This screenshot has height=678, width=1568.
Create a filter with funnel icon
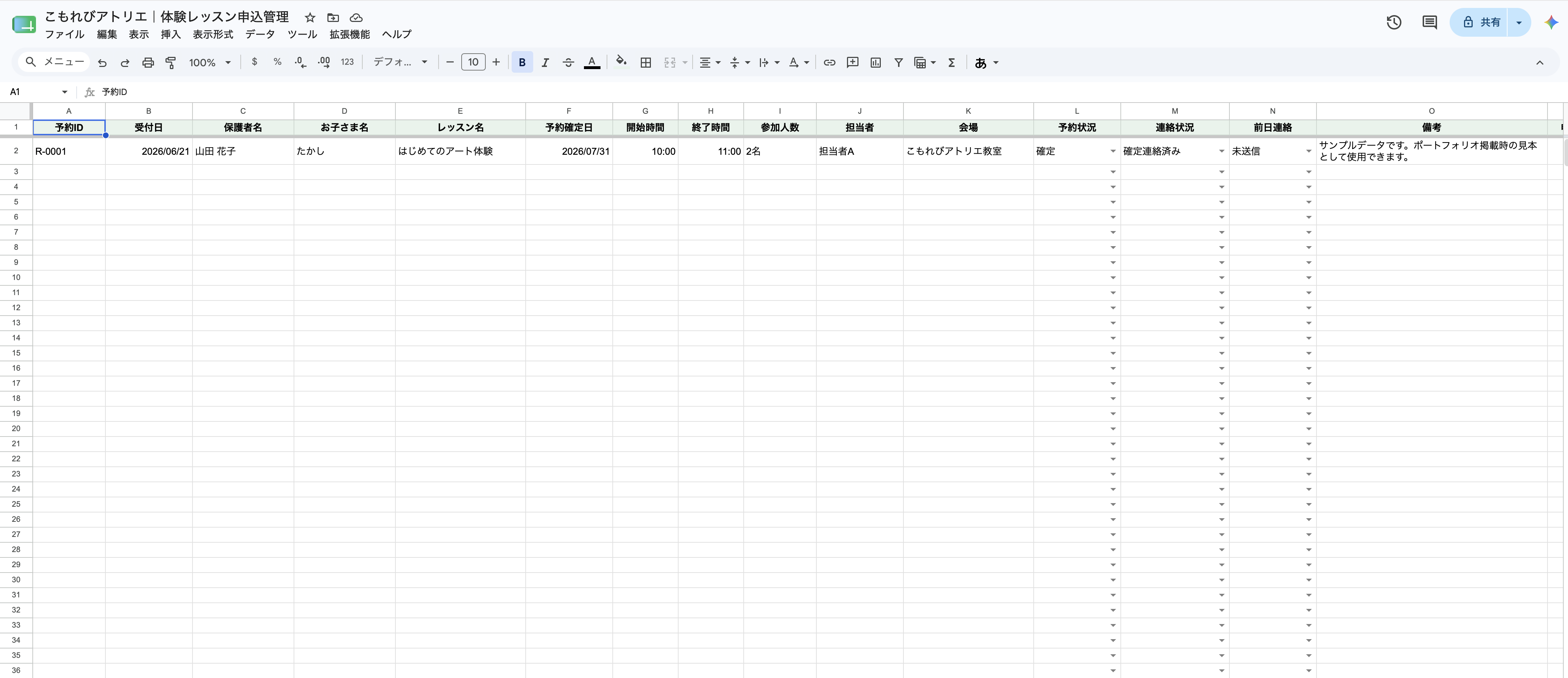tap(898, 62)
